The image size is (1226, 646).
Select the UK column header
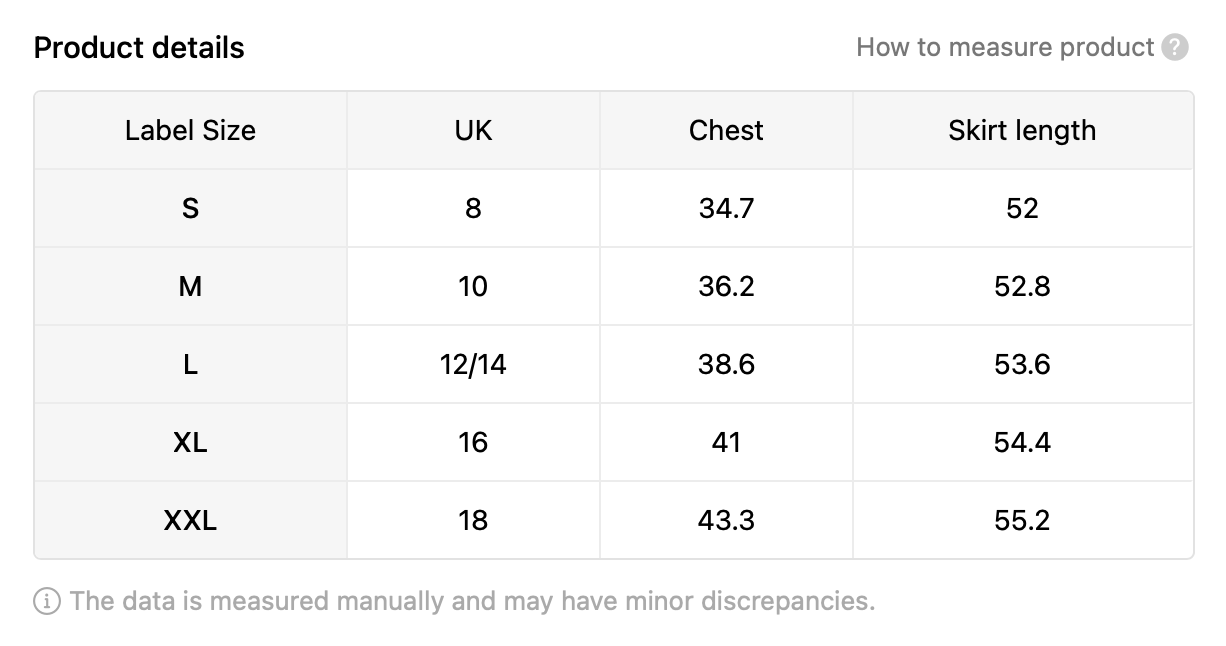473,130
